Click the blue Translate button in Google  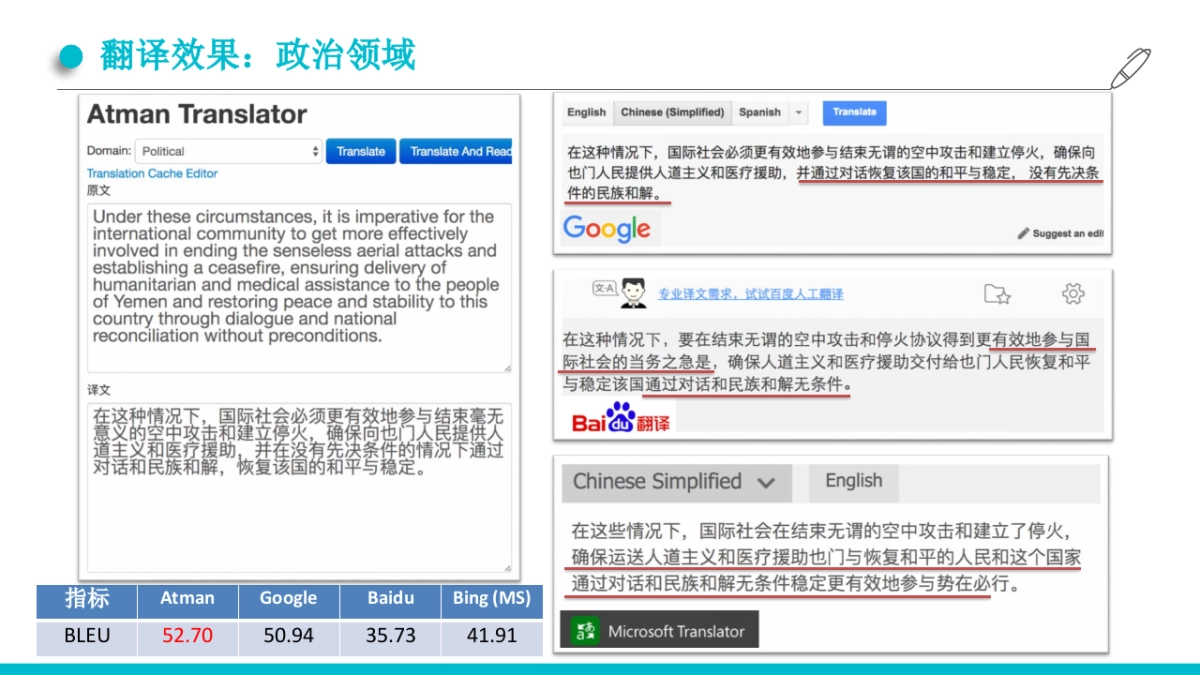coord(854,112)
